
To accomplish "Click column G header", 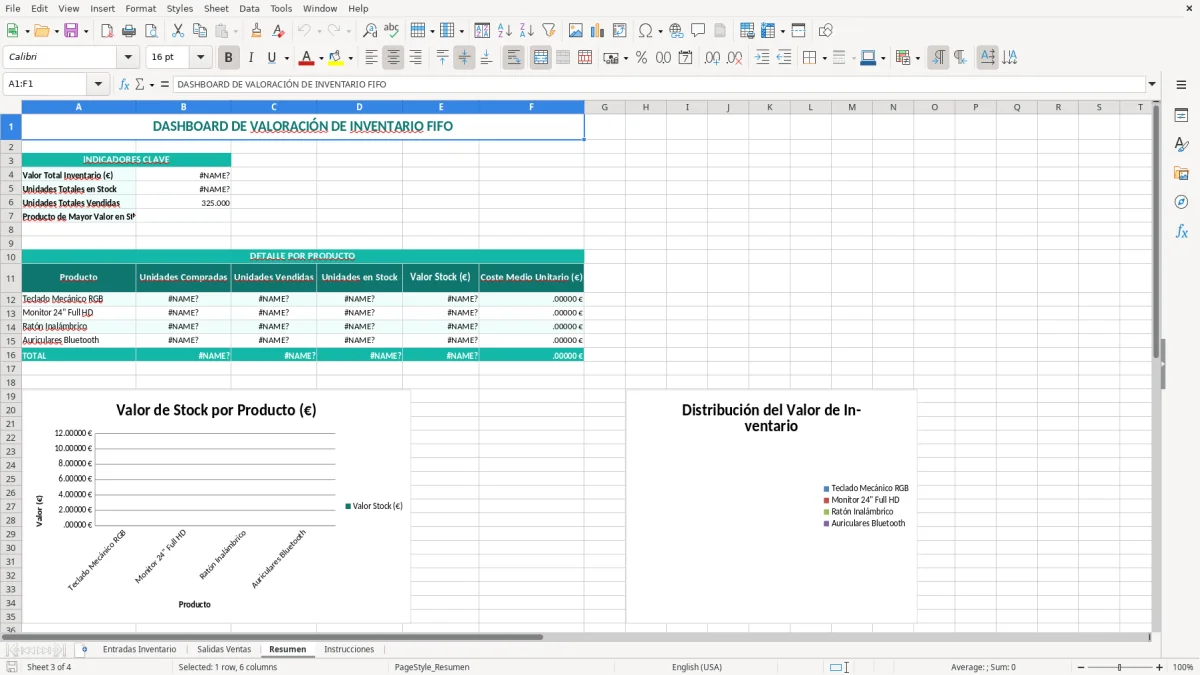I will point(604,107).
